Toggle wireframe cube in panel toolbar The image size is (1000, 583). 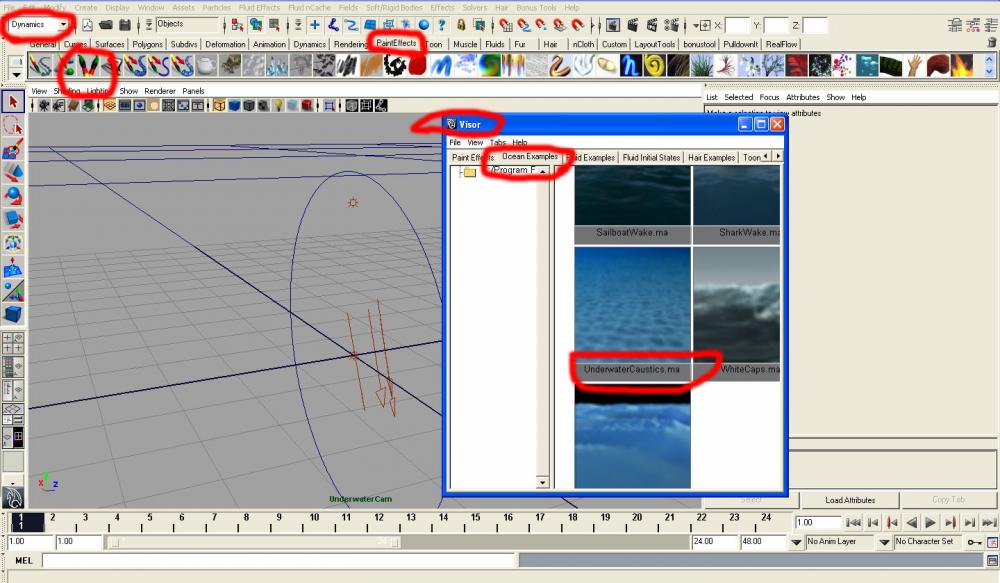pos(219,105)
